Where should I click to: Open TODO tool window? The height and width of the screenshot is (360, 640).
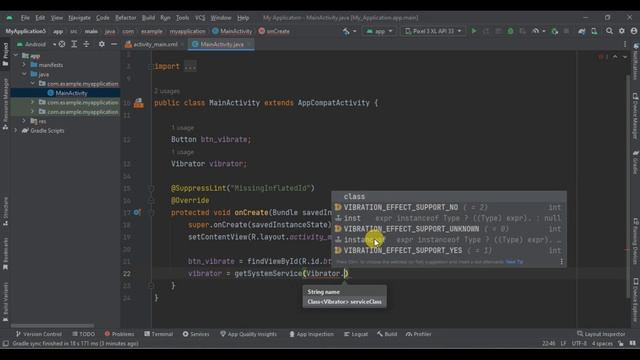click(84, 334)
